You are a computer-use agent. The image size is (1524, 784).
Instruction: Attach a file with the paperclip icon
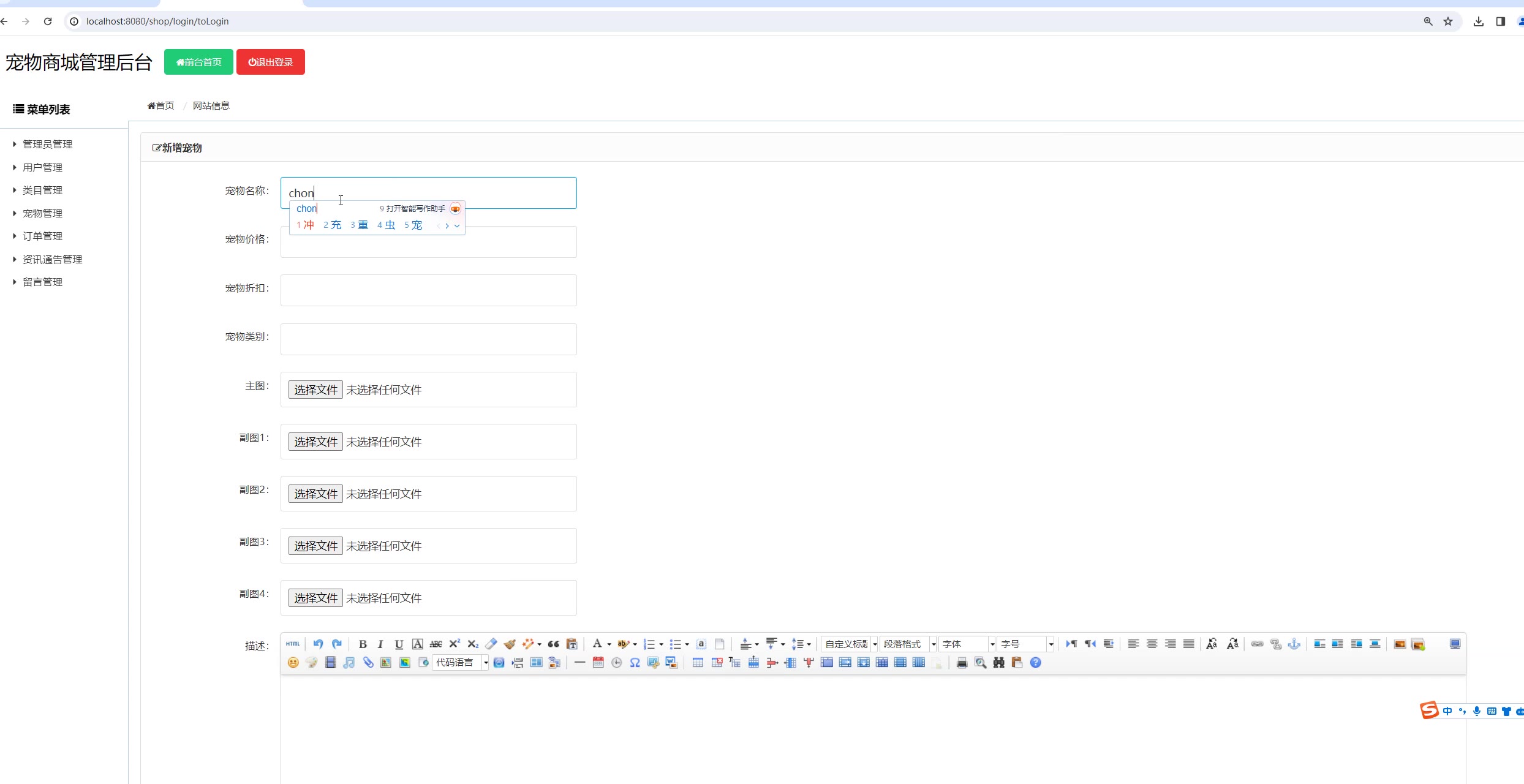click(x=368, y=663)
